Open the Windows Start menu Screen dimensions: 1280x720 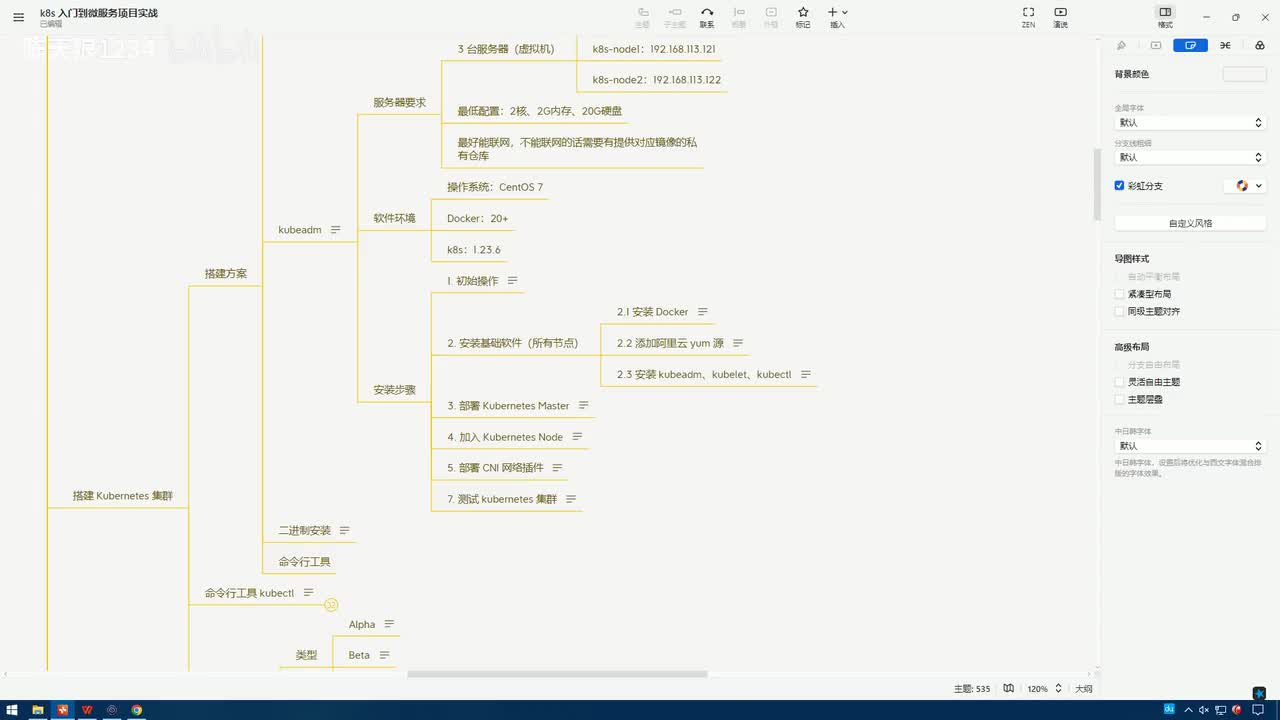point(11,710)
